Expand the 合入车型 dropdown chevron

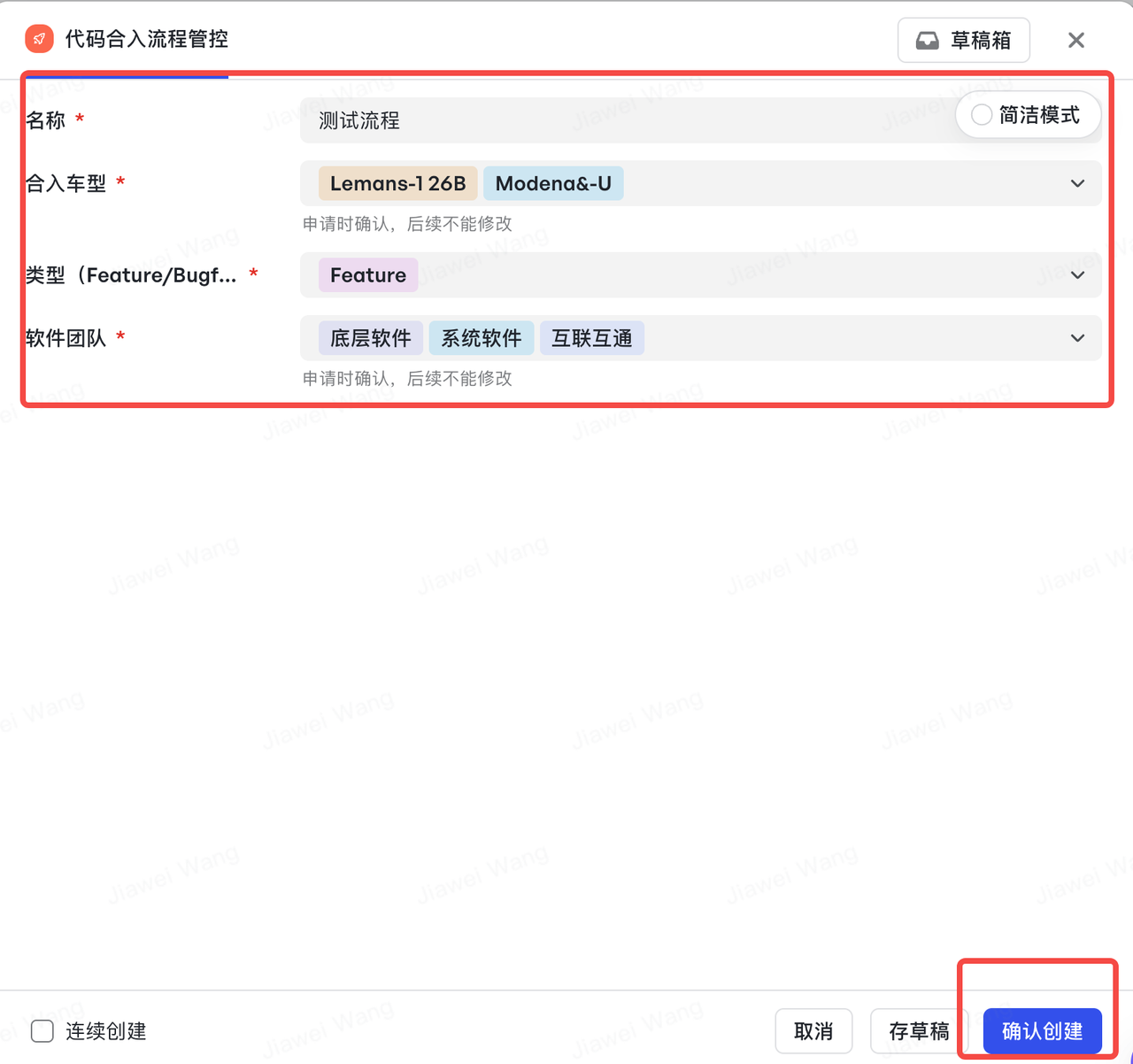(1077, 184)
